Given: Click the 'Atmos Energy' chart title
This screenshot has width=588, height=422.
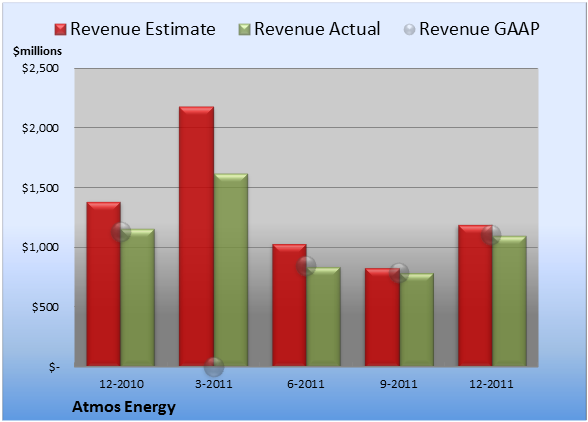Looking at the screenshot, I should coord(124,407).
